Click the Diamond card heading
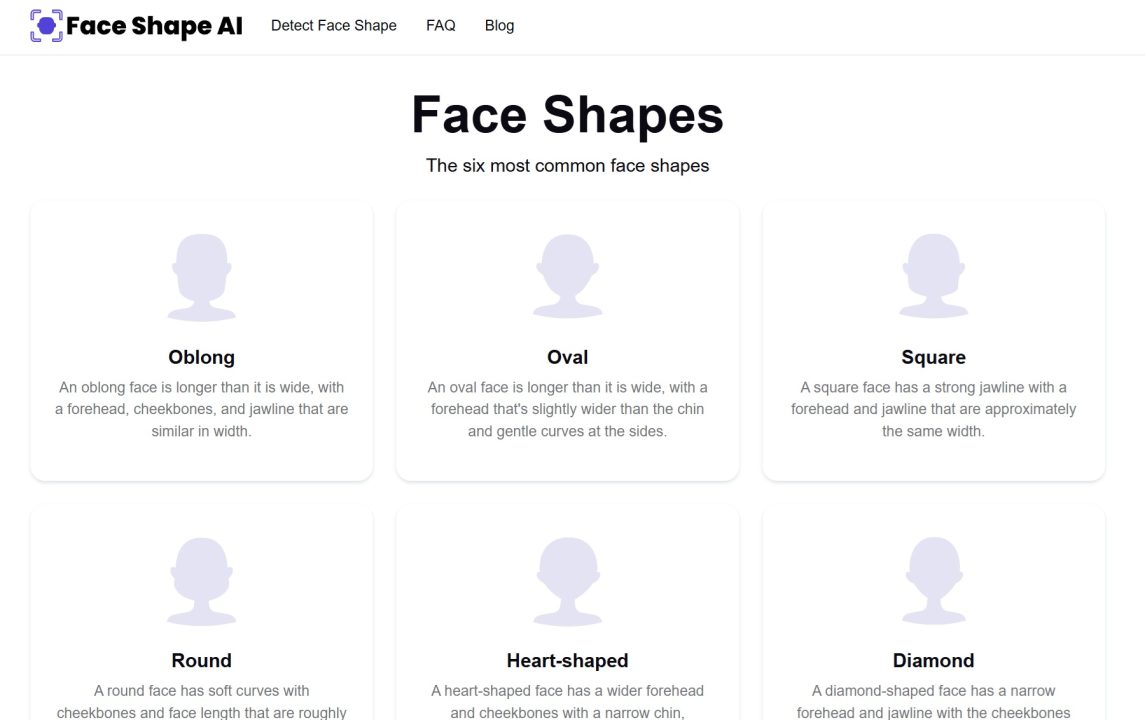 click(x=933, y=660)
